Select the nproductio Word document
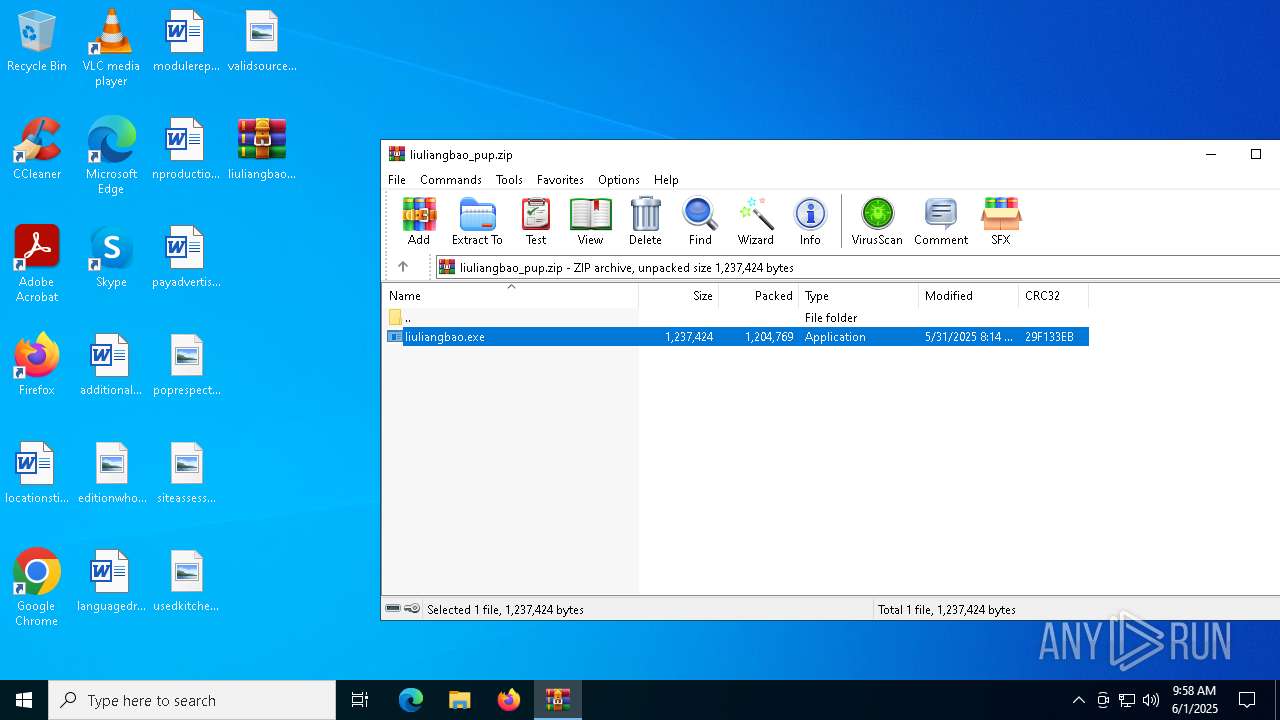This screenshot has width=1280, height=720. click(x=186, y=150)
